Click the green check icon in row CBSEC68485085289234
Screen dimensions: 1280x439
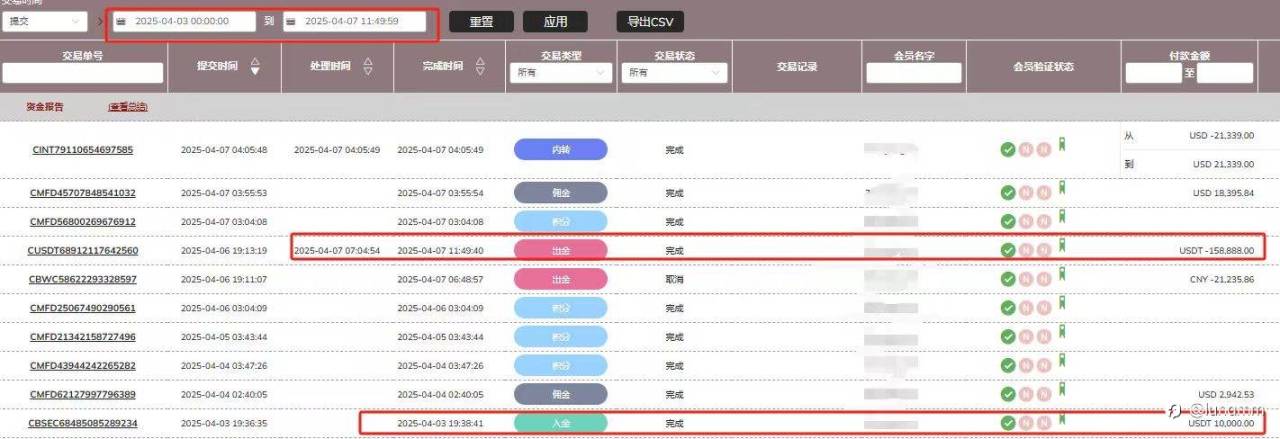pyautogui.click(x=1008, y=423)
